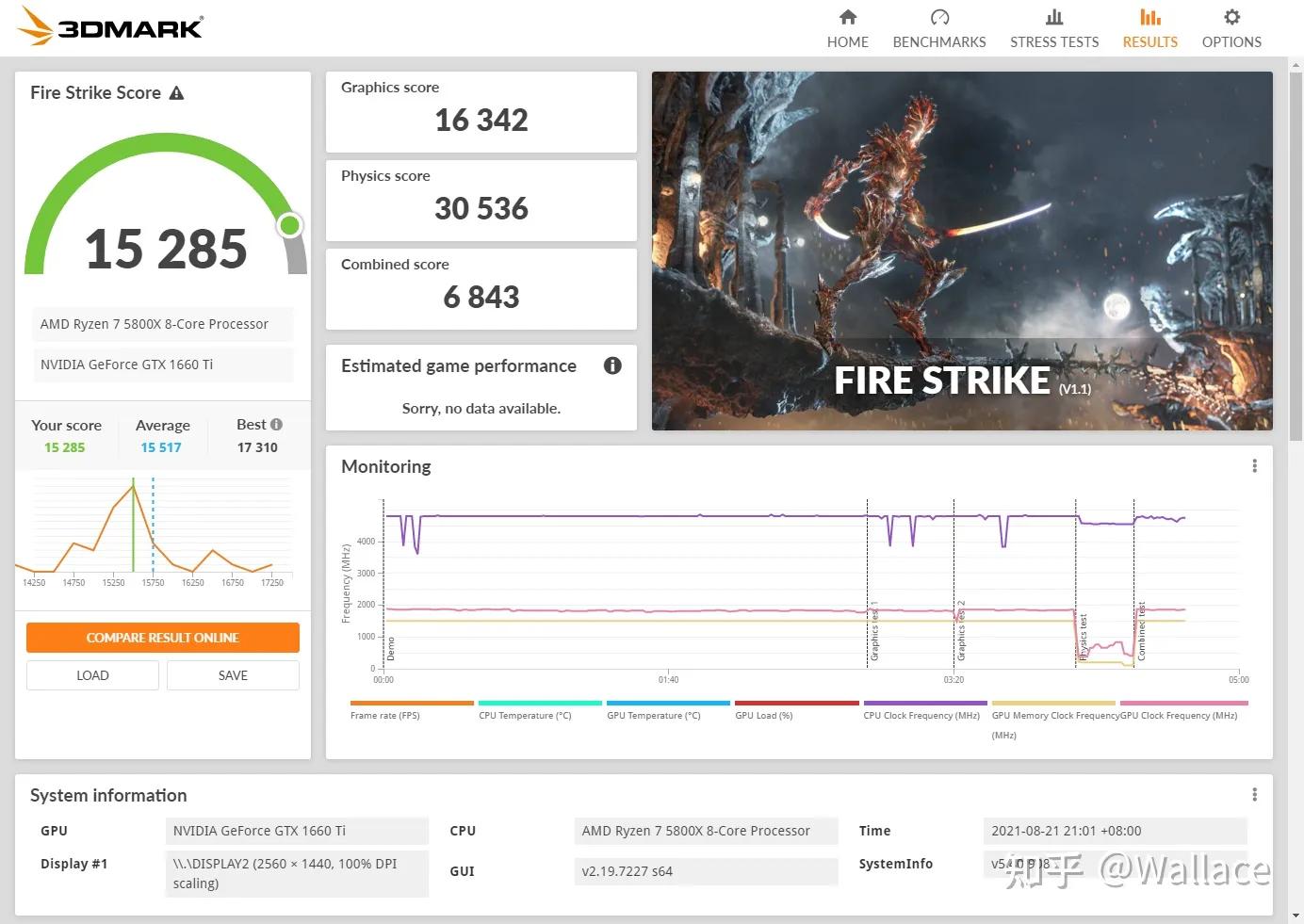Click the Benchmarks refresh-style icon
This screenshot has width=1304, height=924.
[x=938, y=16]
